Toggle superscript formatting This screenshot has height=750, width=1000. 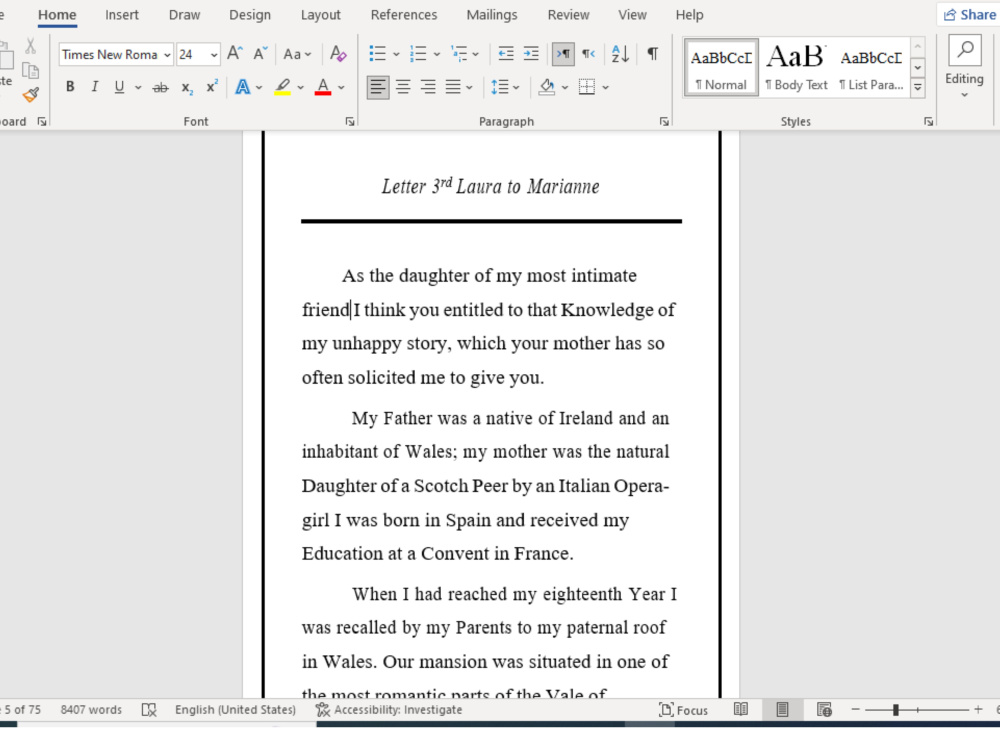(212, 87)
